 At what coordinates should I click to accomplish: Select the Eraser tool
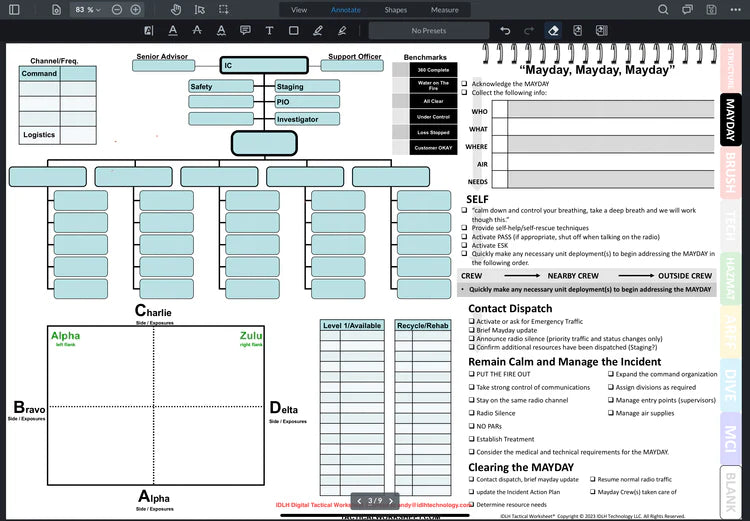553,31
